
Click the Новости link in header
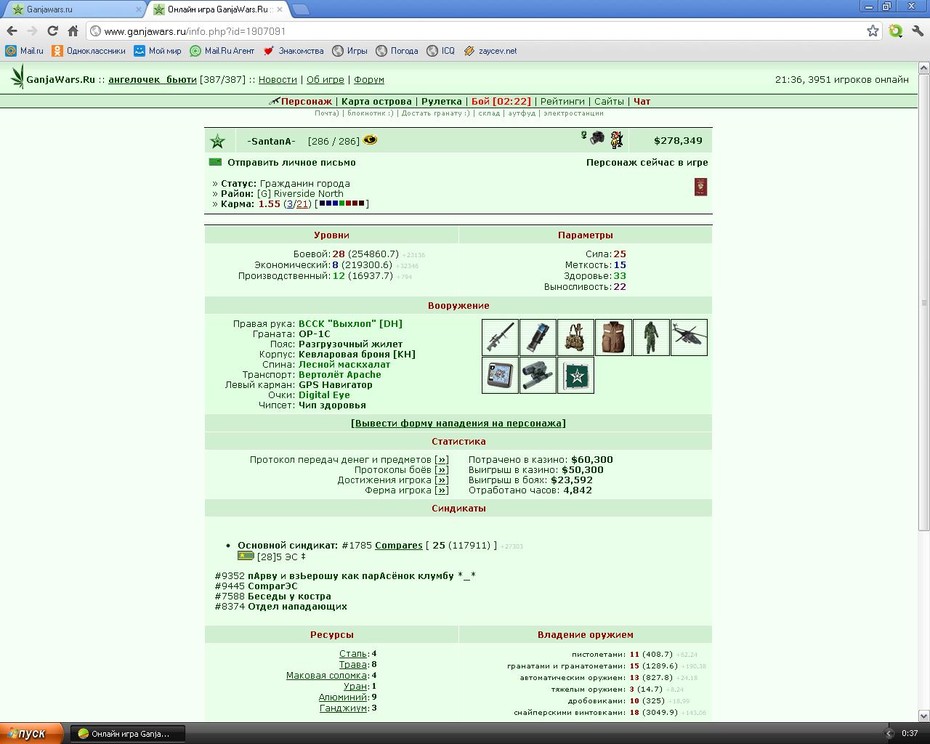[278, 80]
